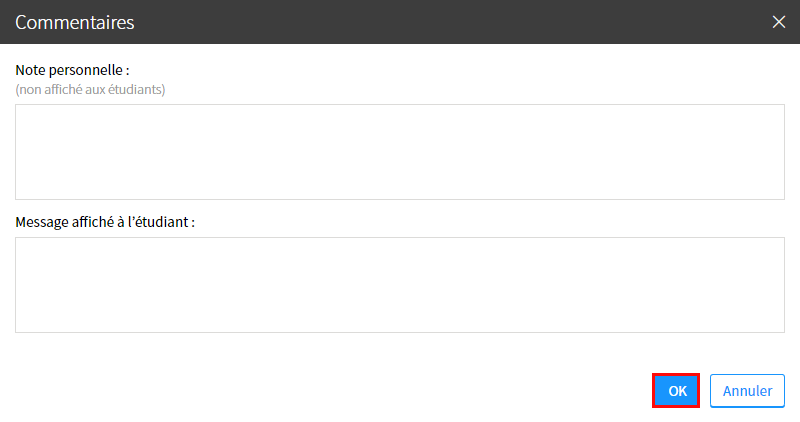Click the cross icon in the title bar
800x422 pixels.
coord(779,22)
